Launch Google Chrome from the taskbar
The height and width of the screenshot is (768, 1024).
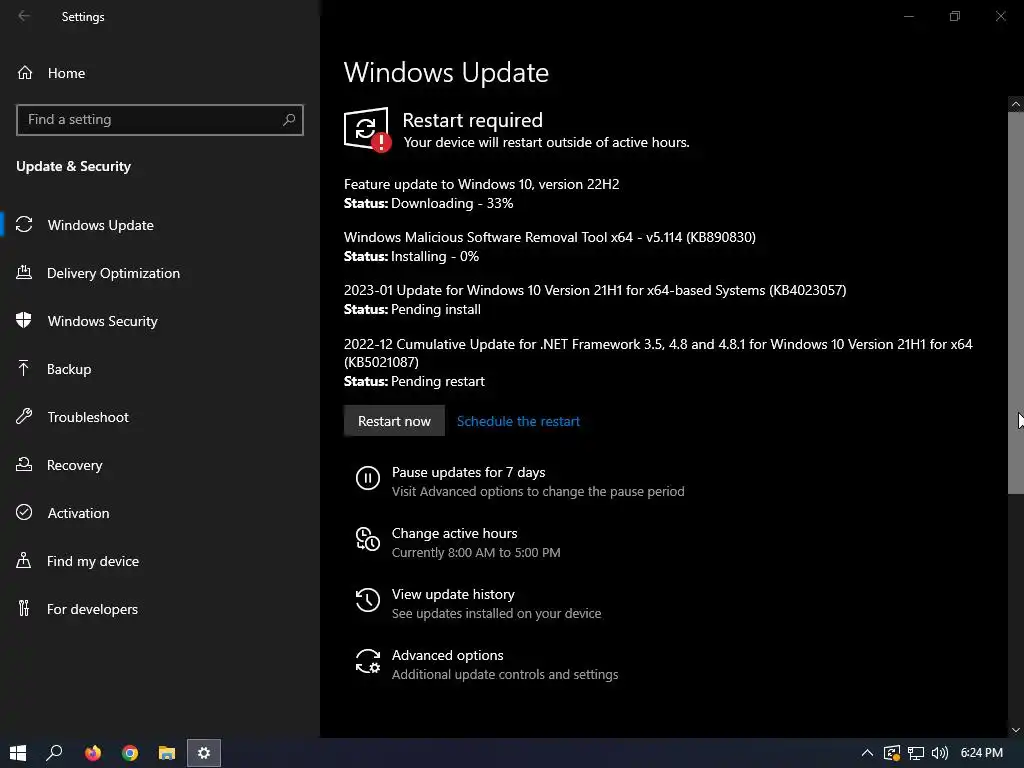[130, 753]
